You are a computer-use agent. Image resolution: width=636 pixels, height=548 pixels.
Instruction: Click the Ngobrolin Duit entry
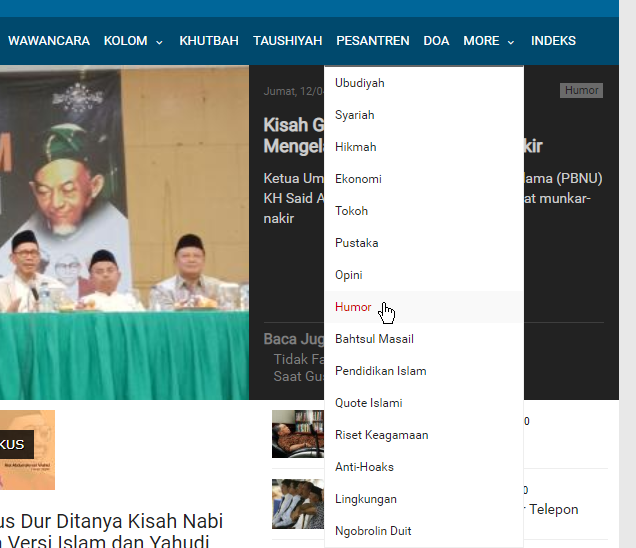click(x=373, y=531)
